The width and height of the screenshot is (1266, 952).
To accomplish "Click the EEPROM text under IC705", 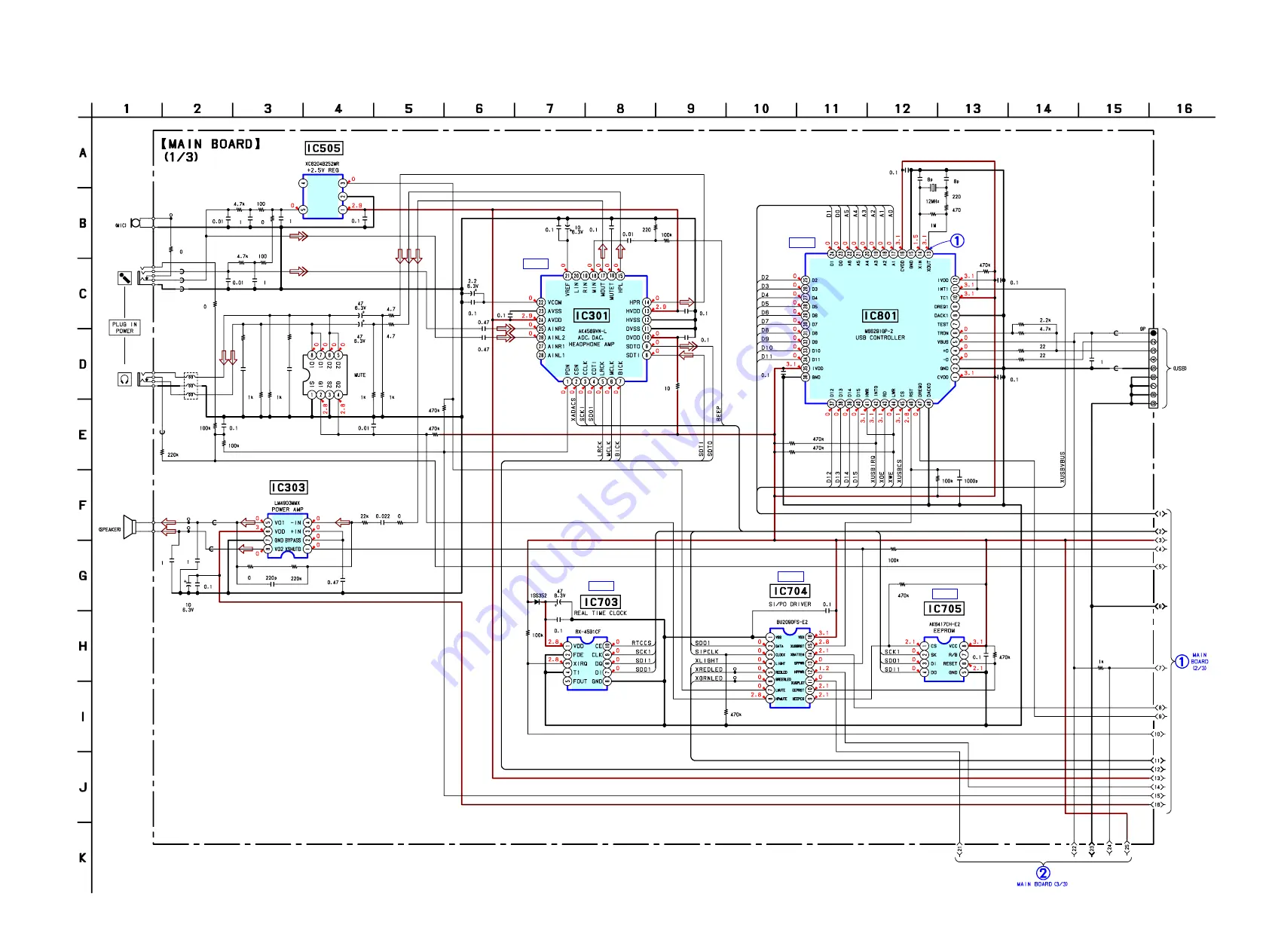I will (x=944, y=631).
